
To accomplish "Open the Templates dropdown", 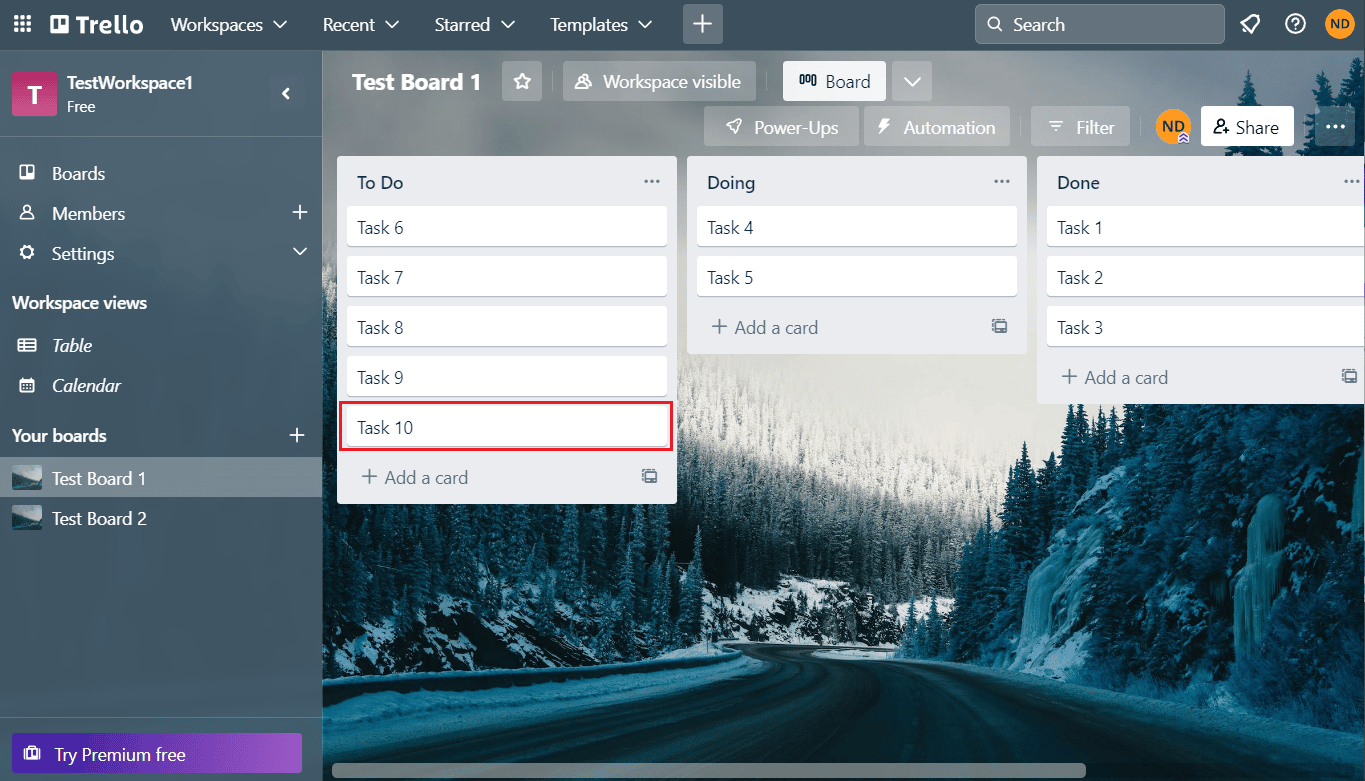I will point(601,24).
